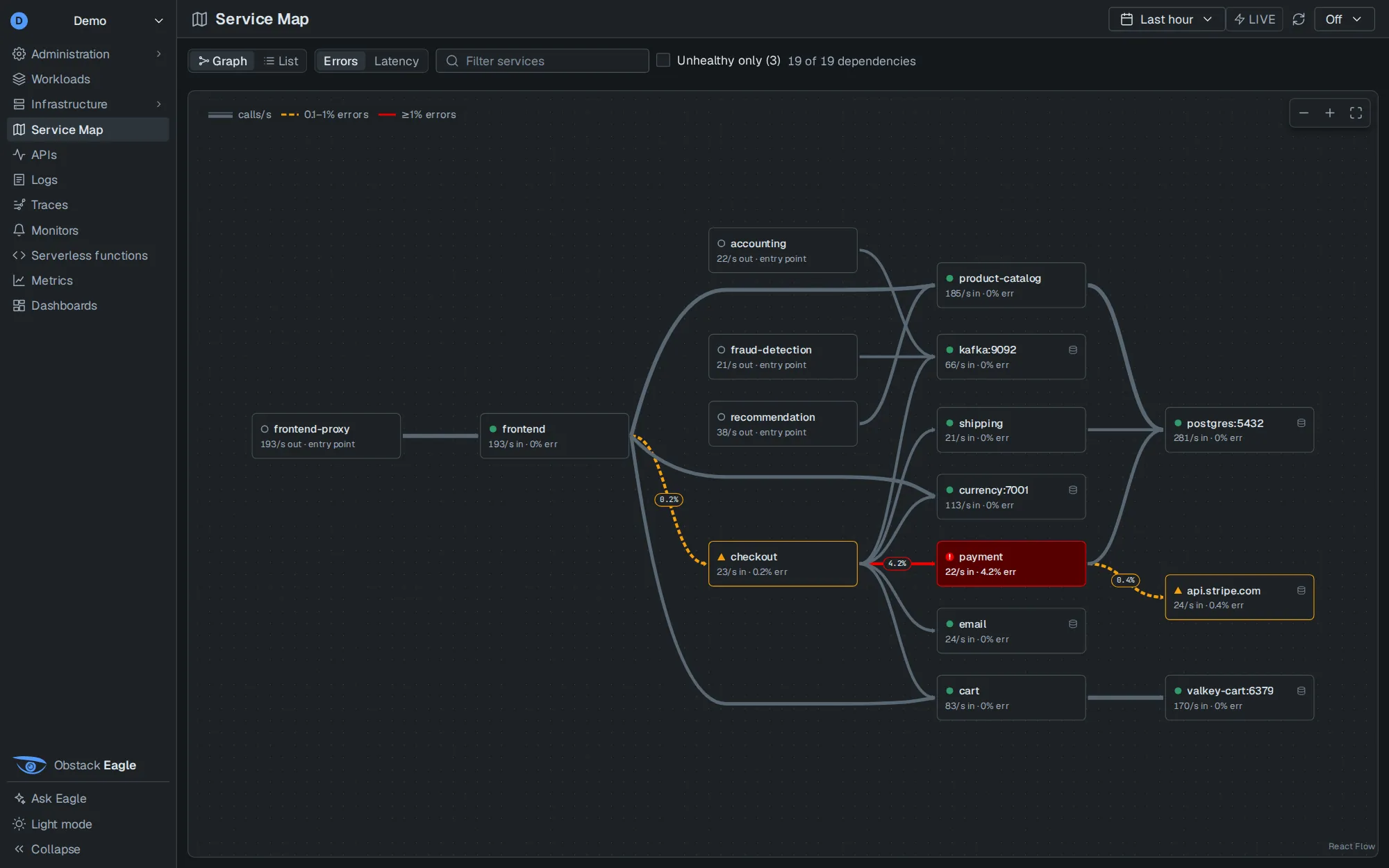Select the frontend-proxy node
This screenshot has width=1389, height=868.
(326, 436)
